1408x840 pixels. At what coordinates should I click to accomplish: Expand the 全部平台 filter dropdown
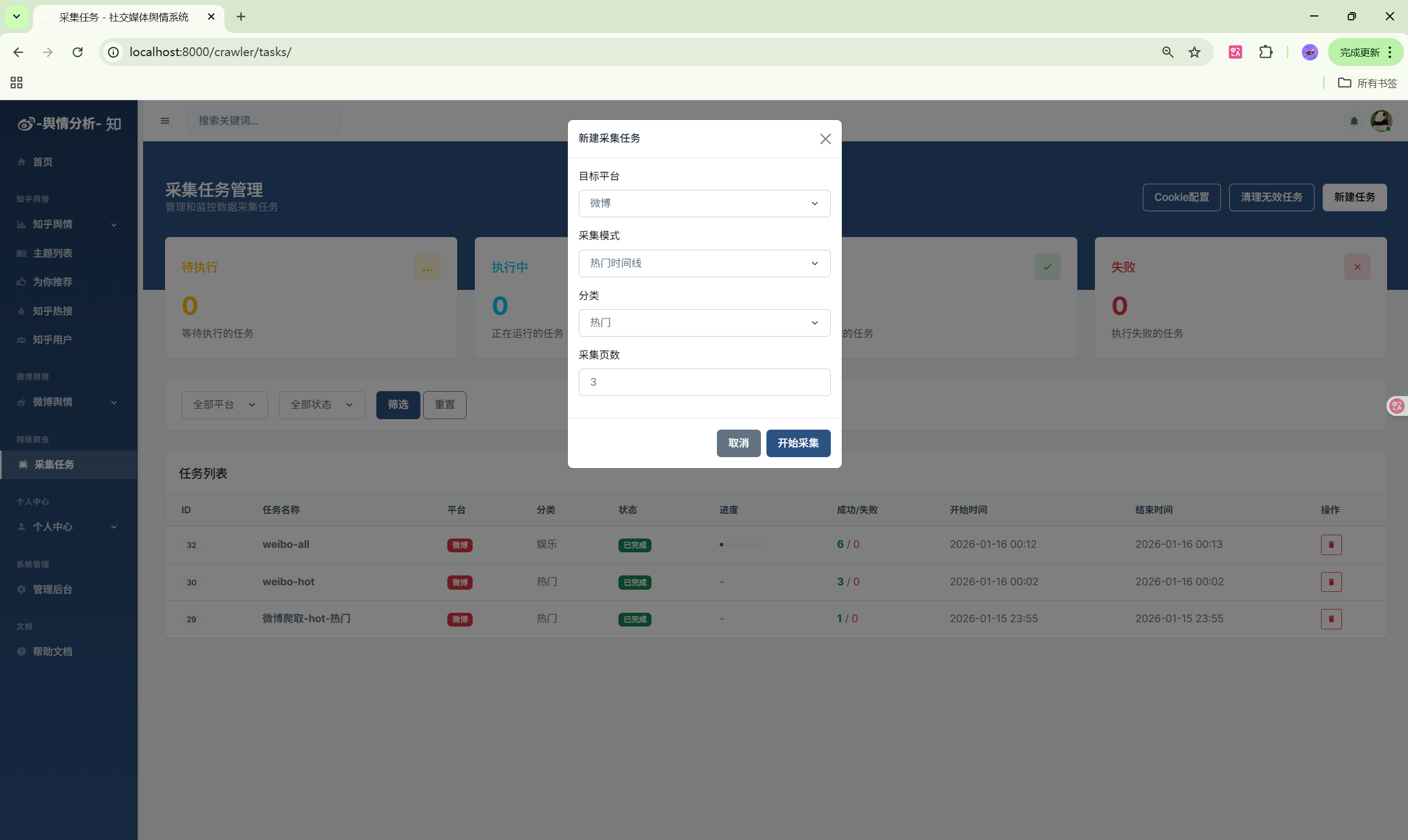(224, 405)
